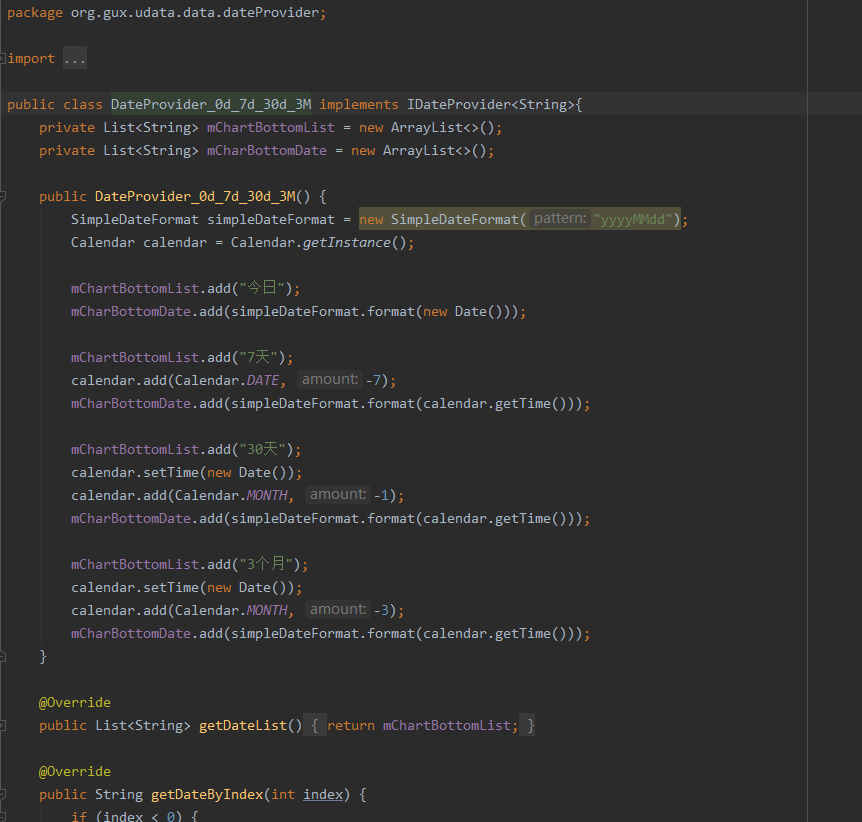862x822 pixels.
Task: Collapse the getDateList method fold marker
Action: coord(6,724)
